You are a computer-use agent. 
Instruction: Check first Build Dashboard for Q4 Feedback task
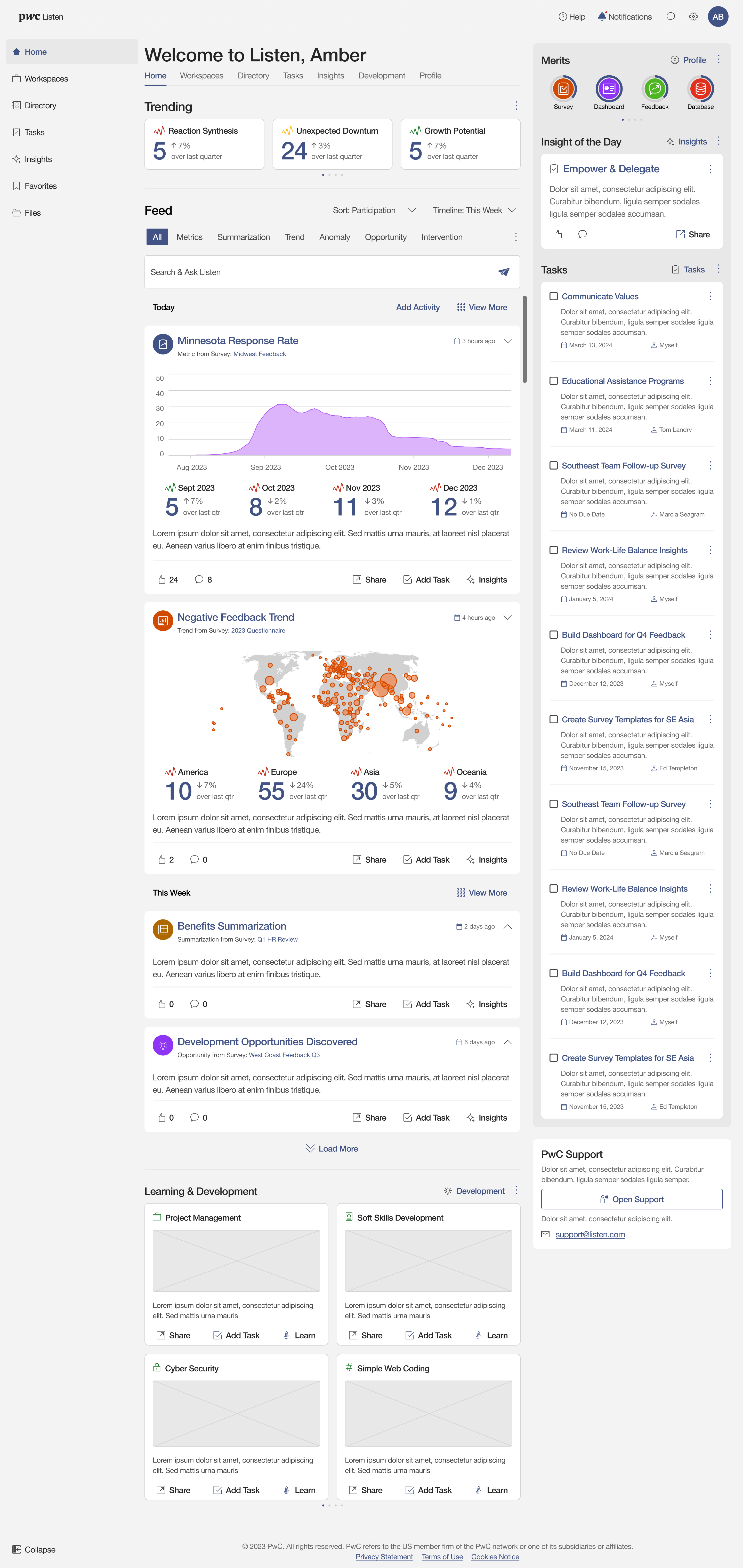(553, 635)
